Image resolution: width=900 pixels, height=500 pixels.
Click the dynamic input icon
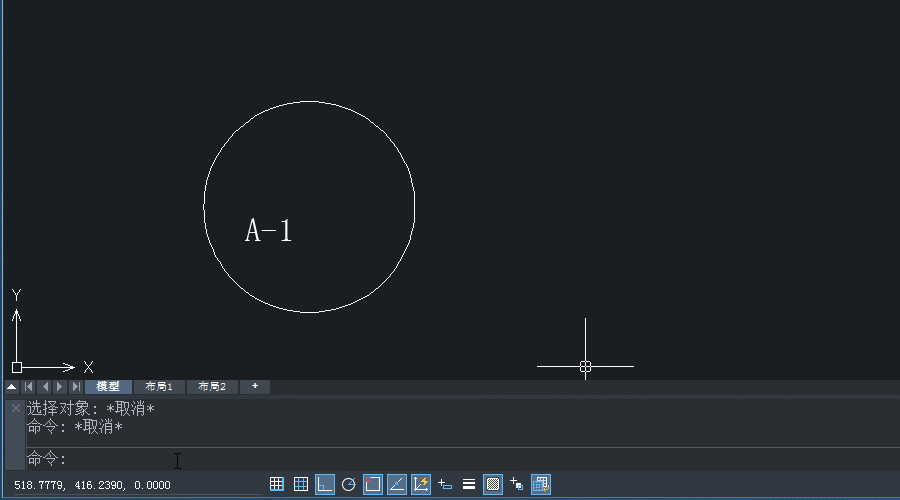click(445, 484)
